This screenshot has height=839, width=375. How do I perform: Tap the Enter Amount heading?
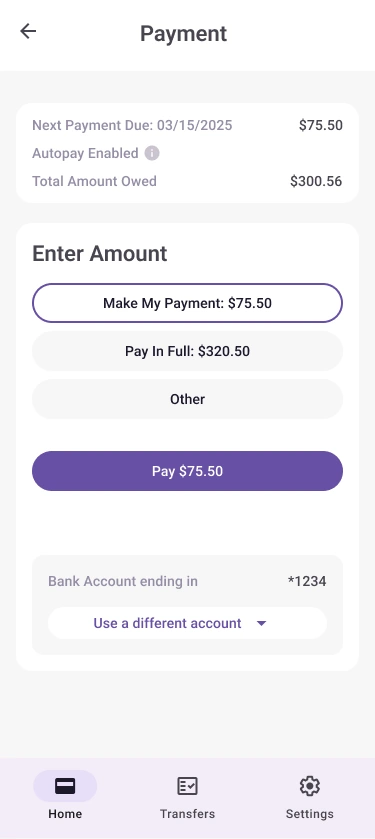click(x=100, y=254)
